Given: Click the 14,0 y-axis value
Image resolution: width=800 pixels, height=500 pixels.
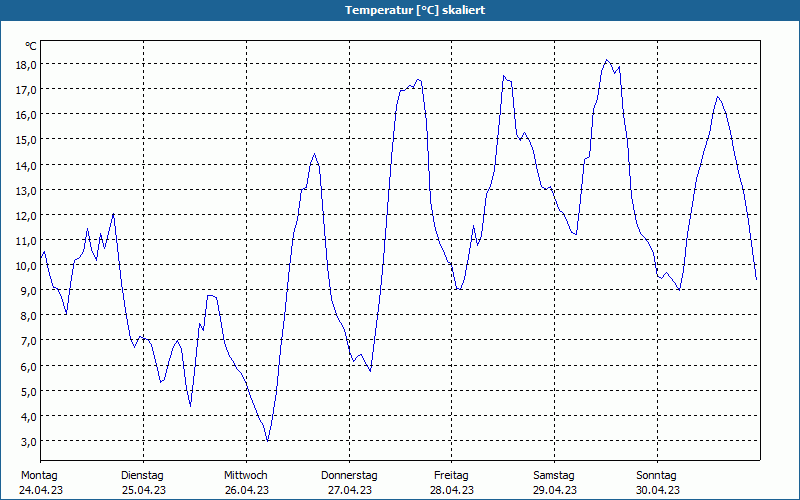Looking at the screenshot, I should [26, 165].
